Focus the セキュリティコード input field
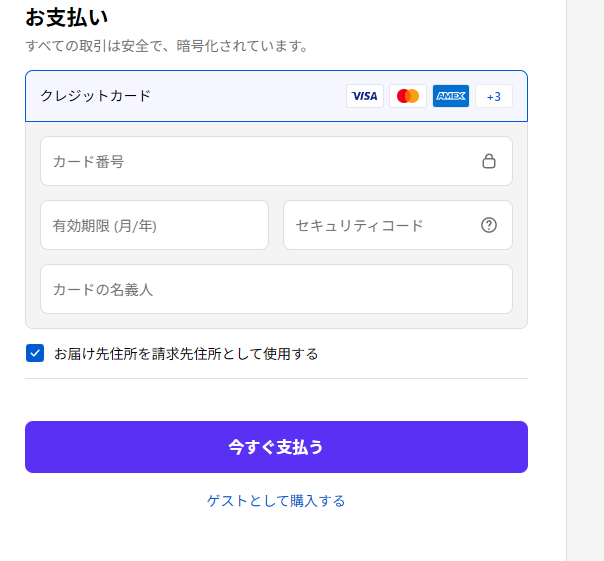Viewport: 604px width, 561px height. pyautogui.click(x=380, y=225)
